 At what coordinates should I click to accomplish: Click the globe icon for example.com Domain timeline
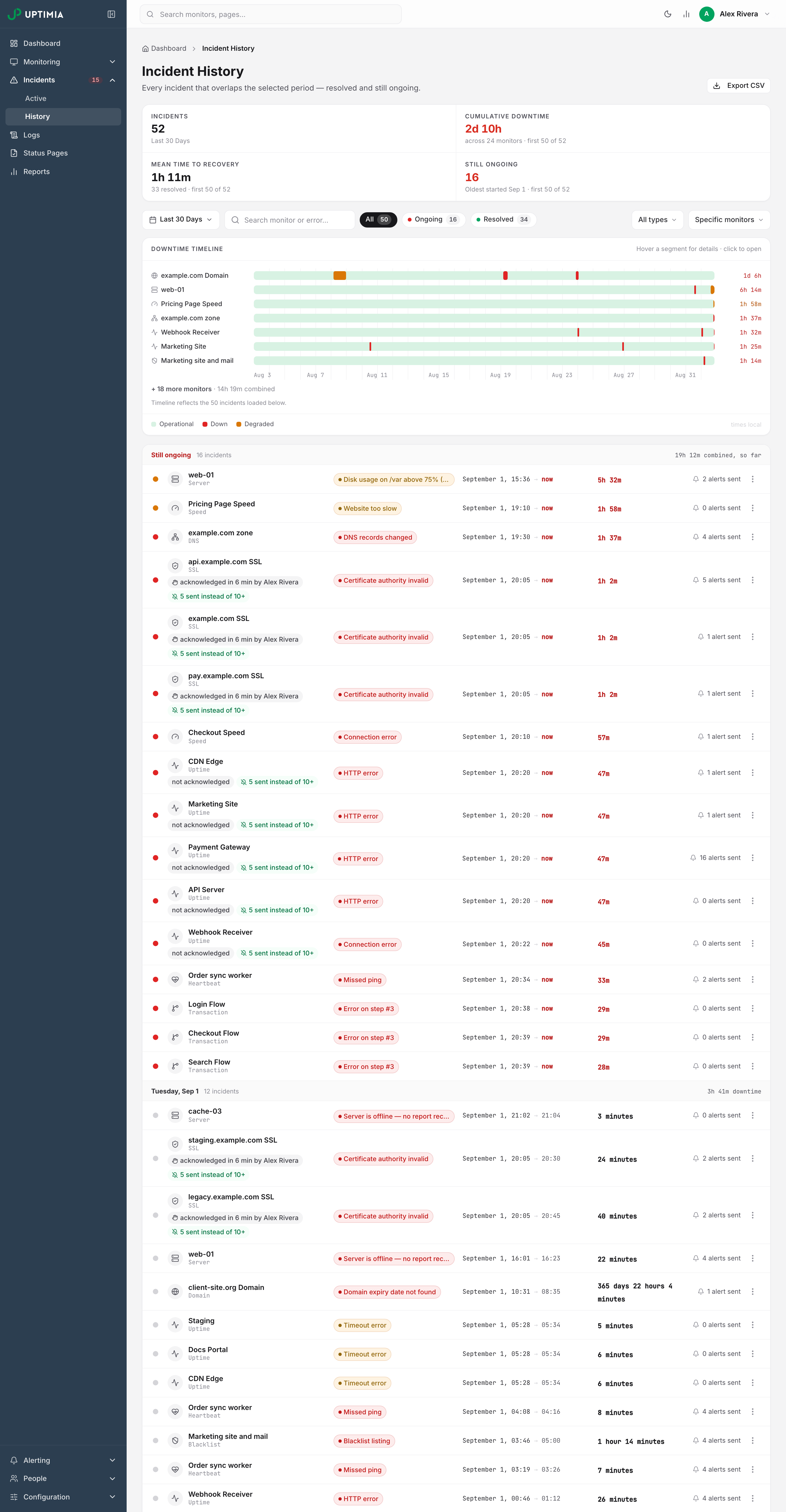[154, 275]
